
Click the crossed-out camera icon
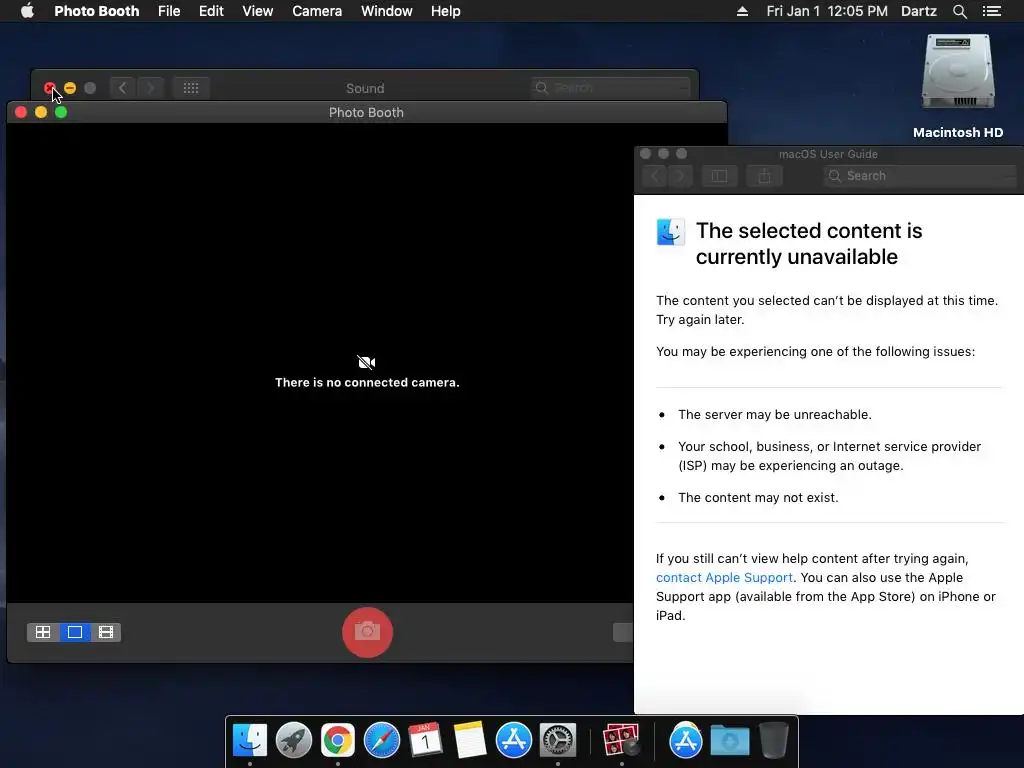tap(366, 362)
